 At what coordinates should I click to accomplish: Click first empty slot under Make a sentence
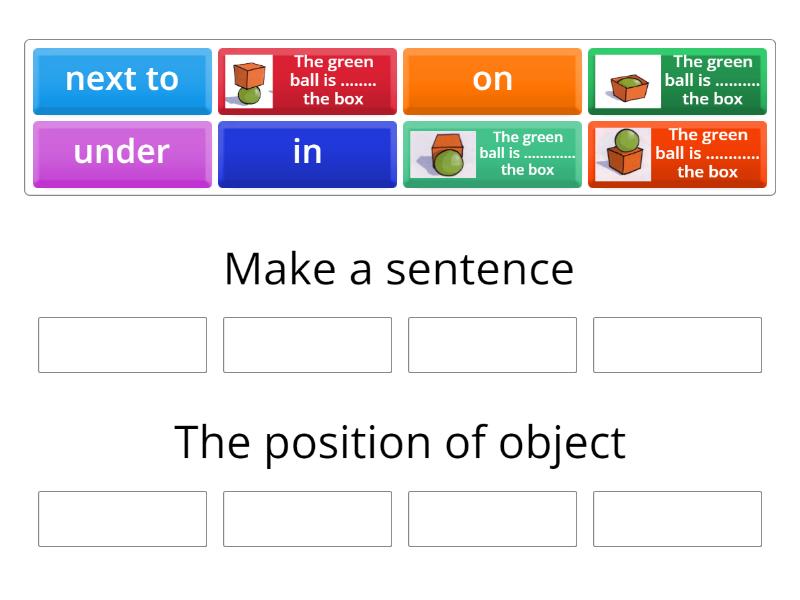point(122,345)
